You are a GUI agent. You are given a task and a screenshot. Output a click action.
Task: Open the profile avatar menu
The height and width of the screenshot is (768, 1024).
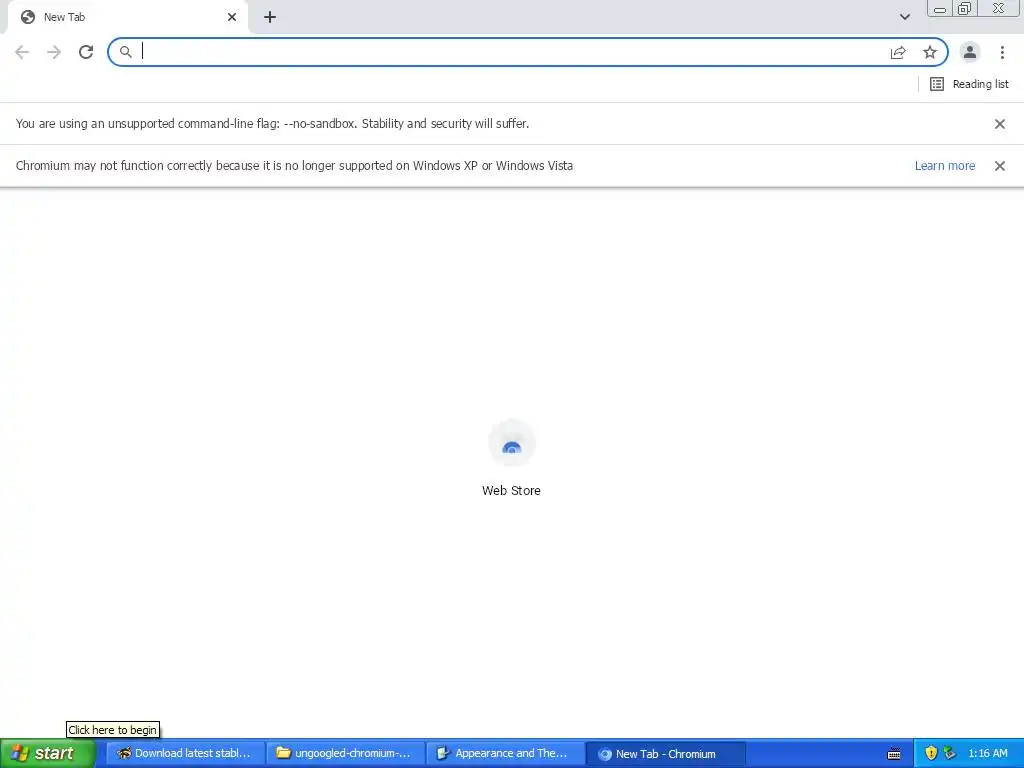pyautogui.click(x=970, y=52)
